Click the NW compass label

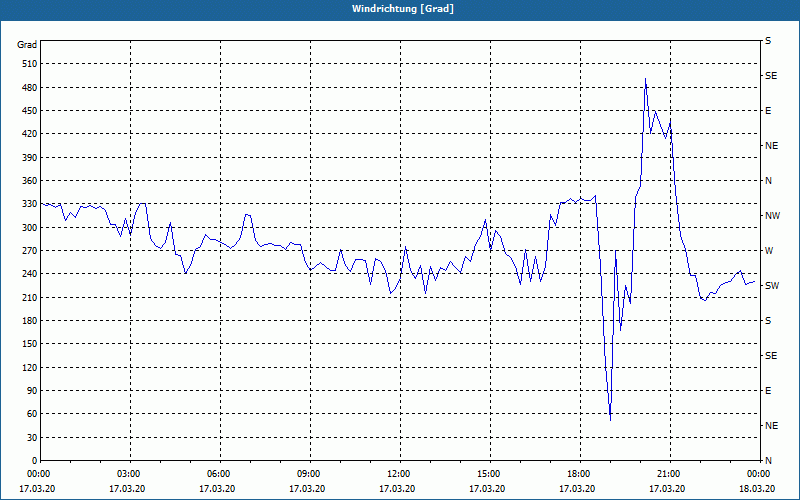[773, 216]
